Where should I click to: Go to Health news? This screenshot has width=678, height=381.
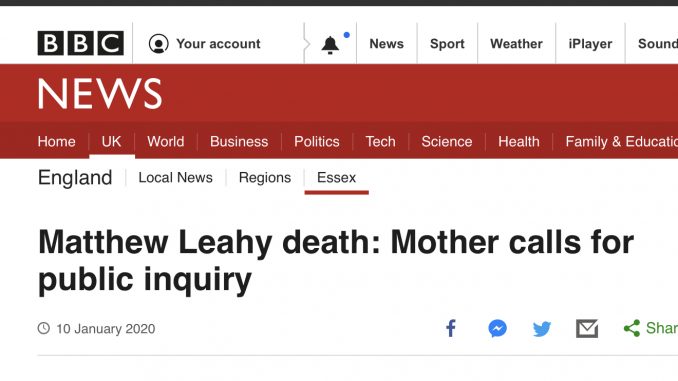519,141
